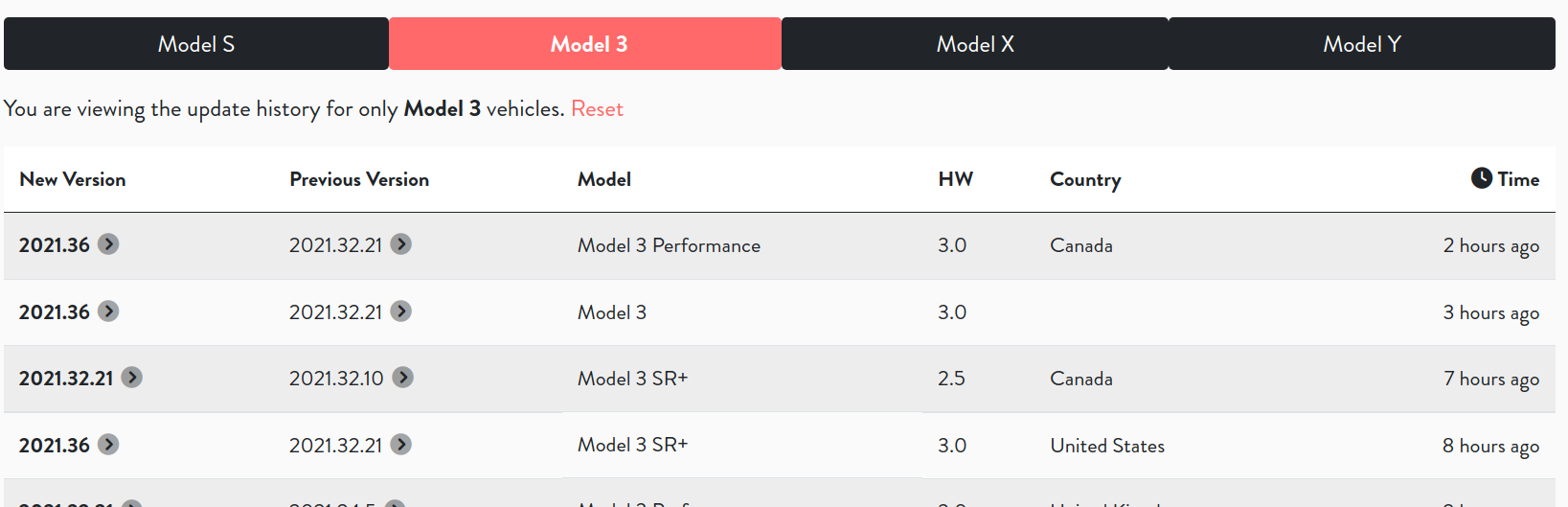Switch to the Model X tab

[975, 44]
